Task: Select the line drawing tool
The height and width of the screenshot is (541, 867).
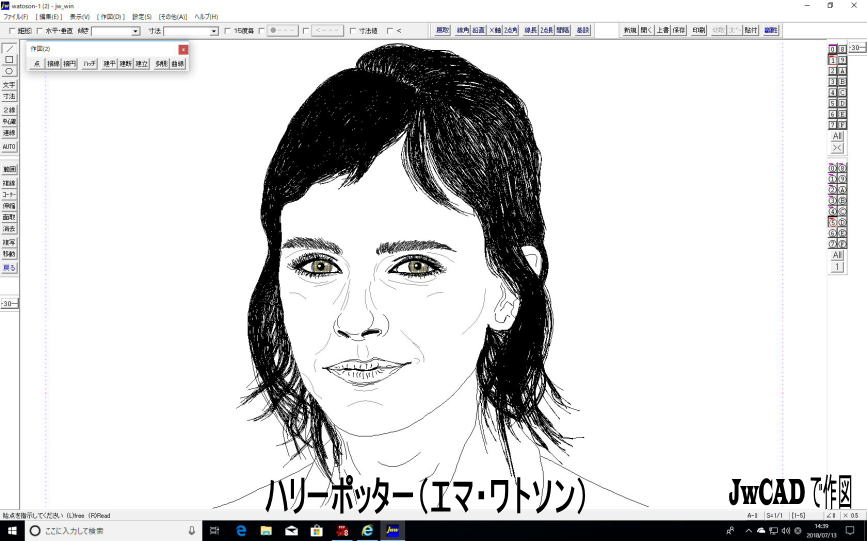Action: (9, 49)
